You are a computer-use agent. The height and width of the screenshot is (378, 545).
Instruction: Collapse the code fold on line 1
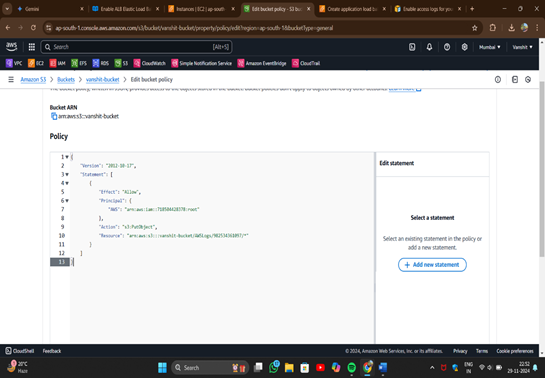pyautogui.click(x=67, y=157)
